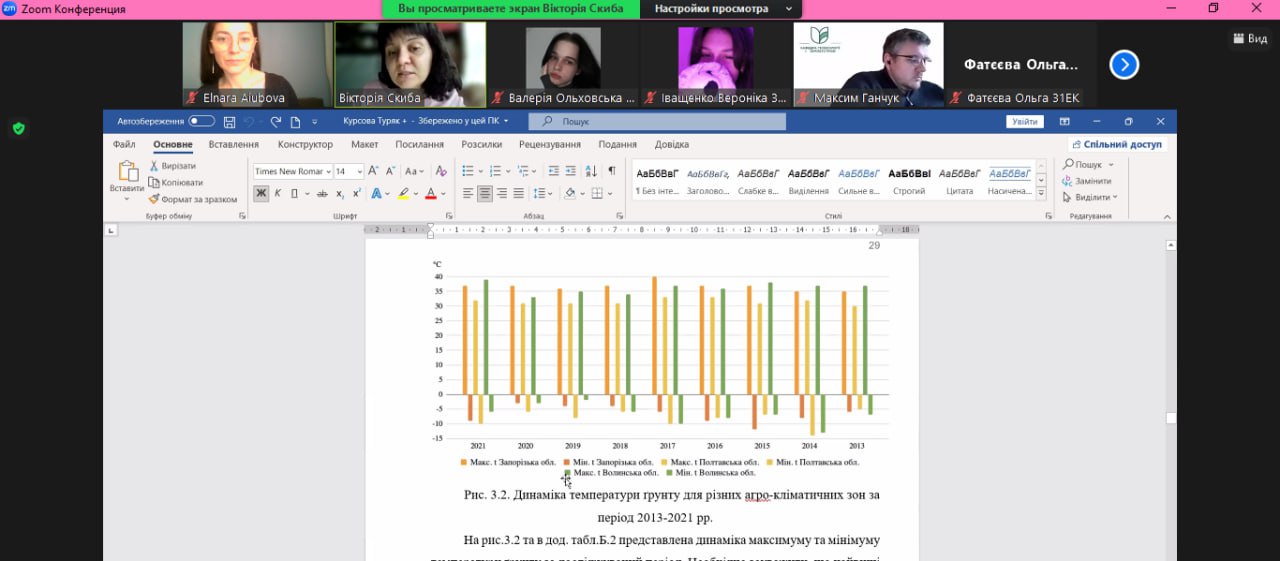Toggle subscript formatting
The height and width of the screenshot is (561, 1280).
click(x=340, y=193)
